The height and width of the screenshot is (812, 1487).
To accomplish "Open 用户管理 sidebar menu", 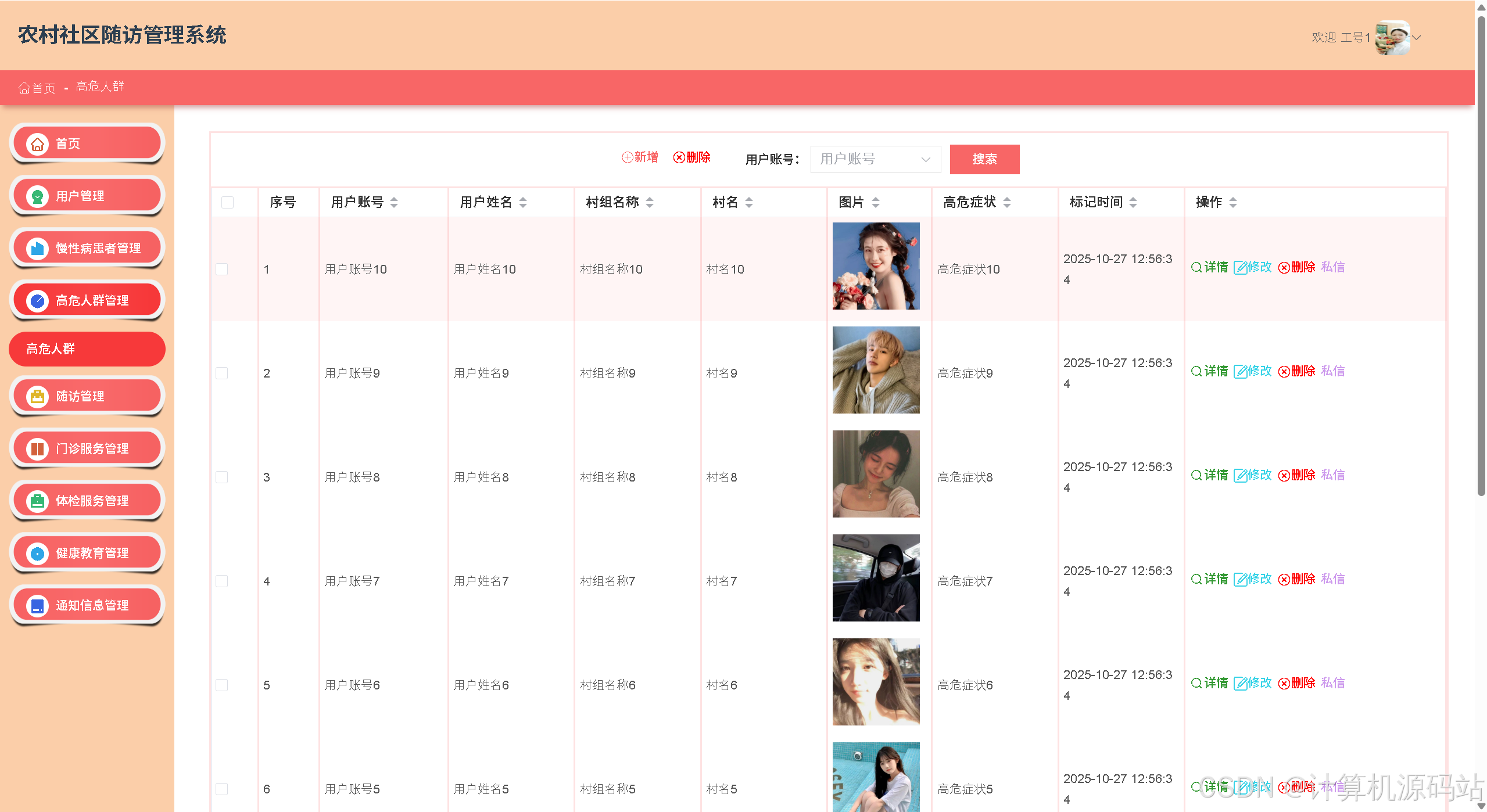I will tap(87, 196).
